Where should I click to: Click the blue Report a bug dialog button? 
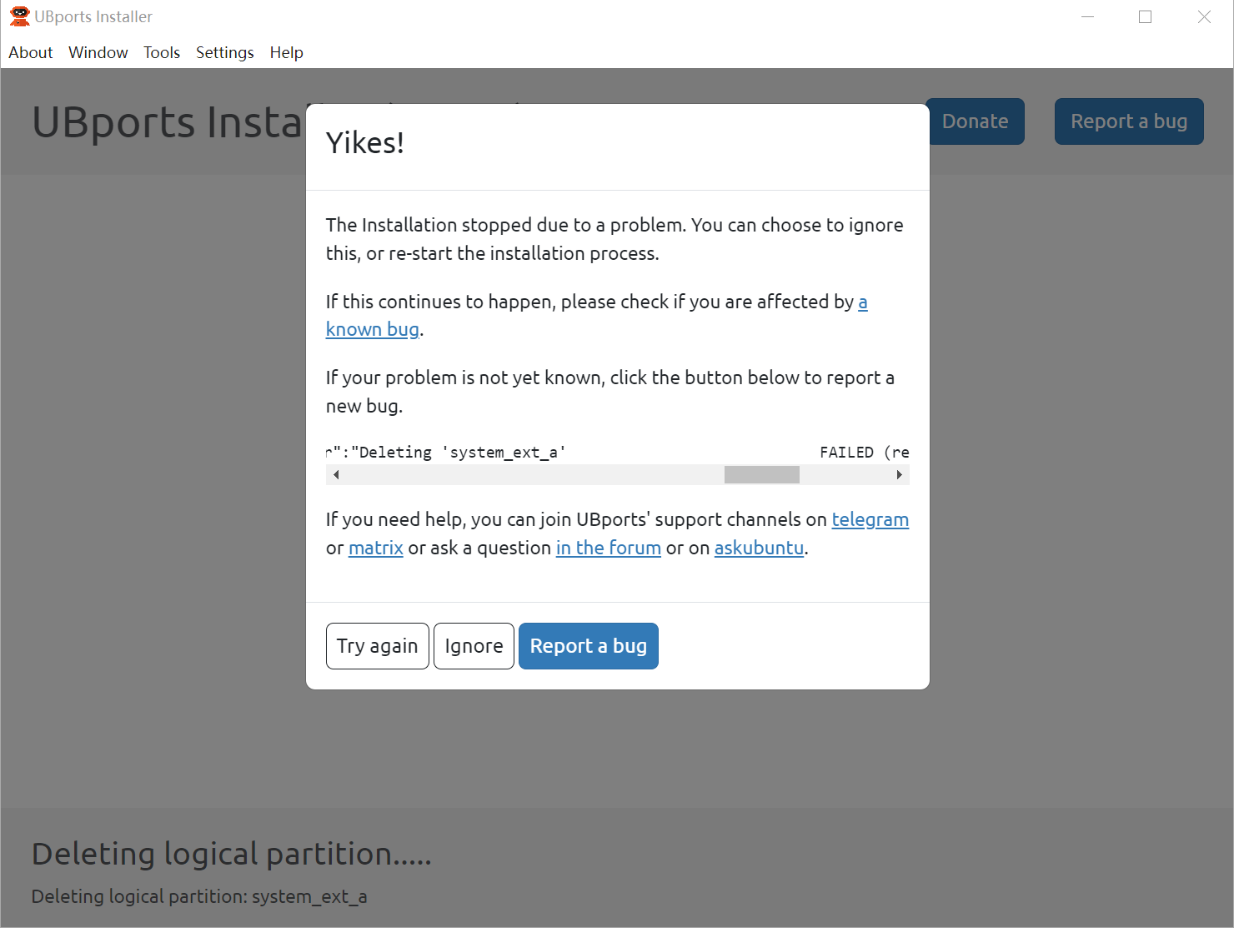coord(589,646)
